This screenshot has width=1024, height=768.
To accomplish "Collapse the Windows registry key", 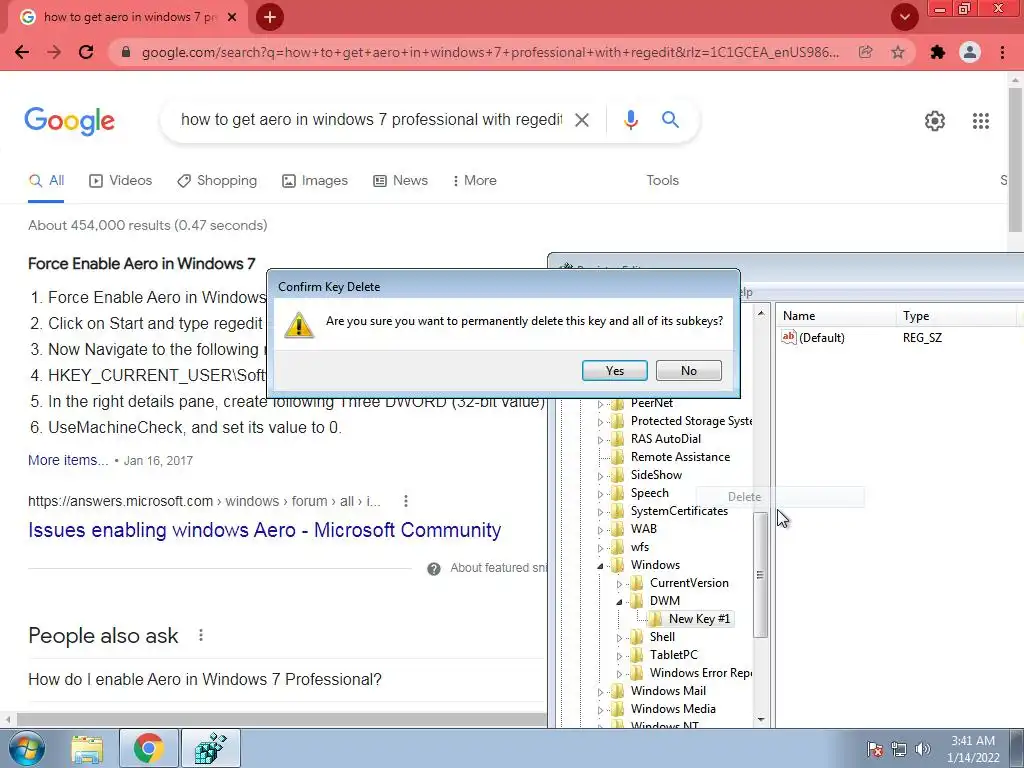I will pos(600,566).
